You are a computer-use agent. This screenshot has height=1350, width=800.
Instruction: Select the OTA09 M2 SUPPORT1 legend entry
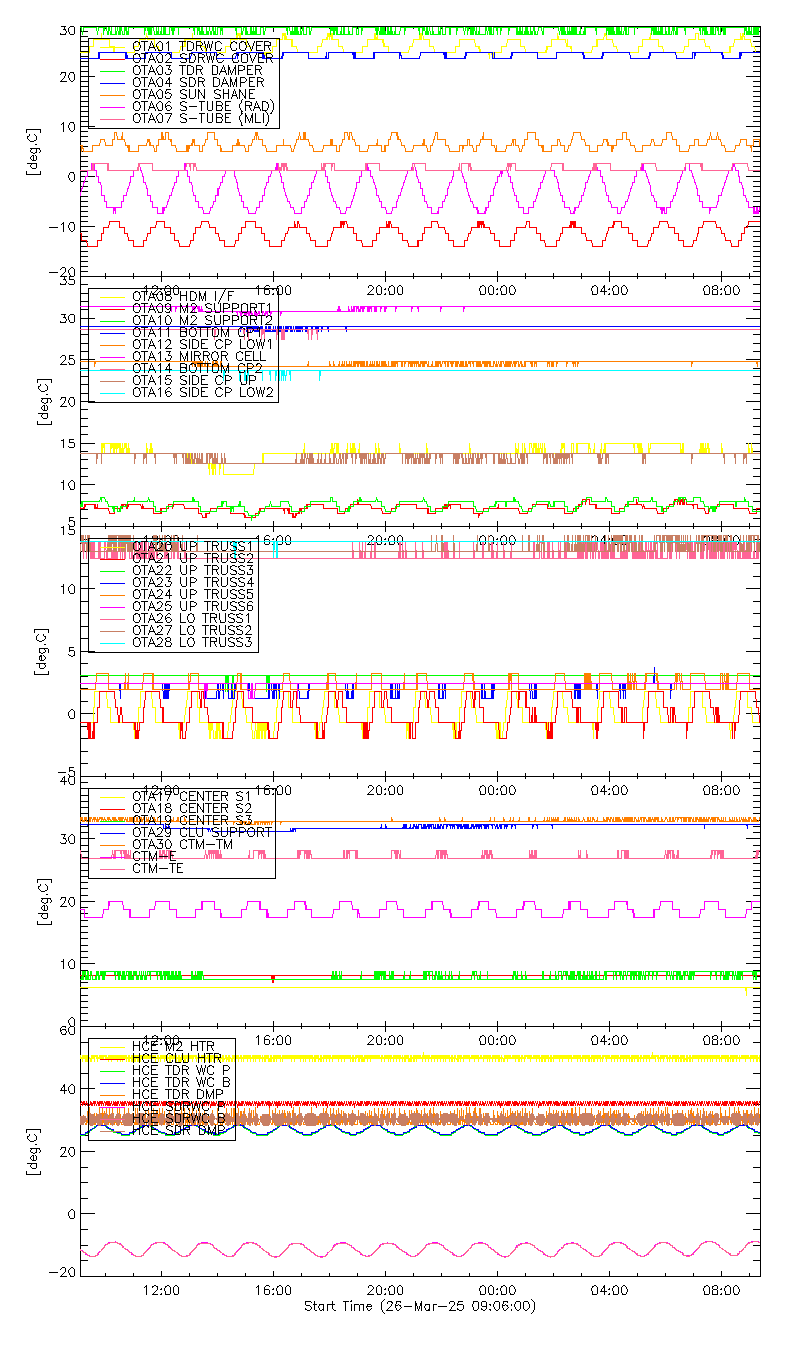tap(202, 308)
